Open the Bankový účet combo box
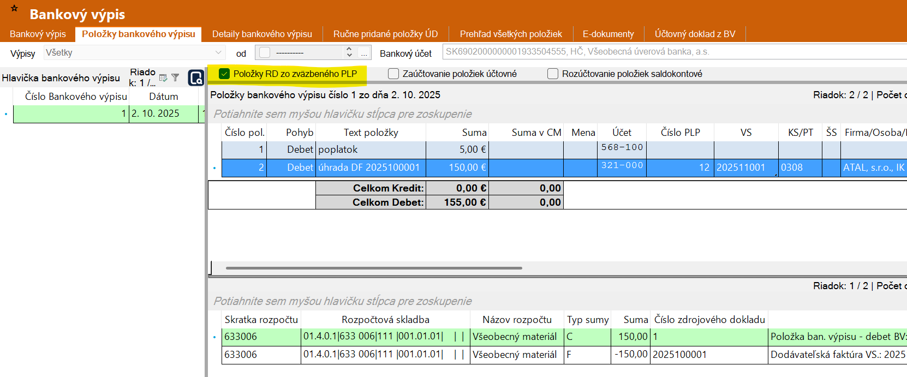The image size is (907, 377). 674,53
